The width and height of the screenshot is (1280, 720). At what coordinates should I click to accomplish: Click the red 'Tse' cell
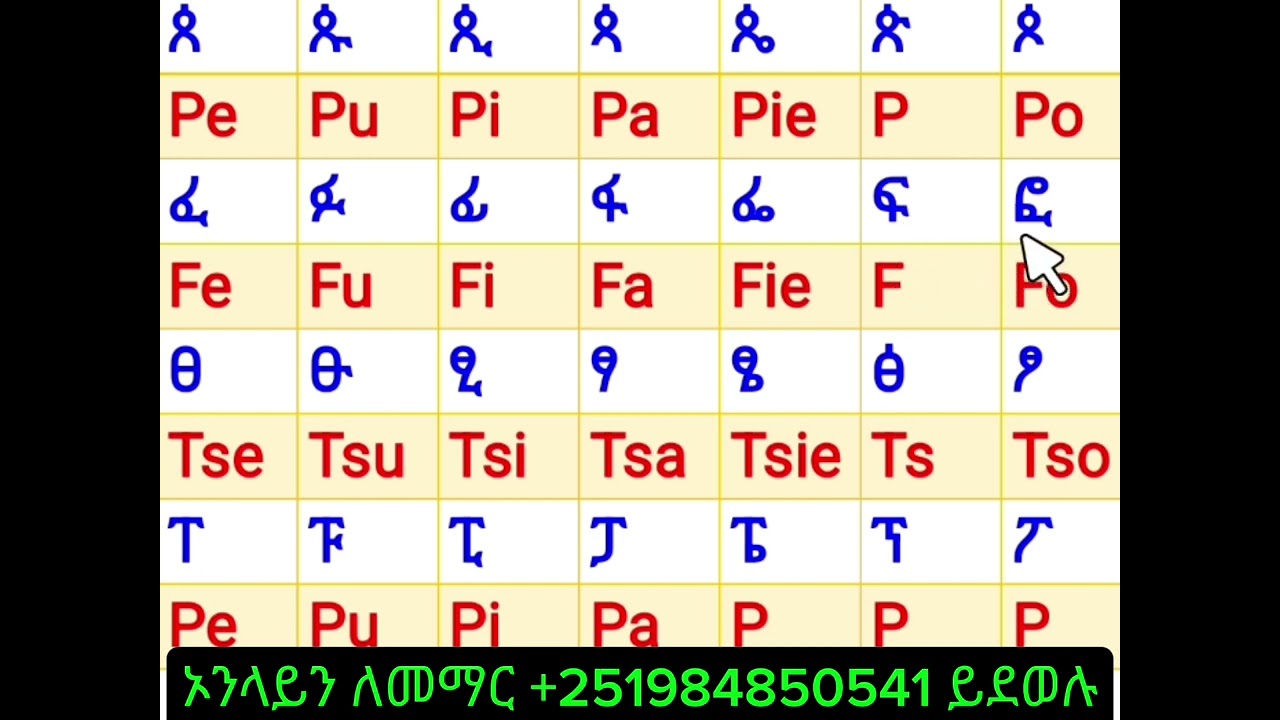pos(216,456)
